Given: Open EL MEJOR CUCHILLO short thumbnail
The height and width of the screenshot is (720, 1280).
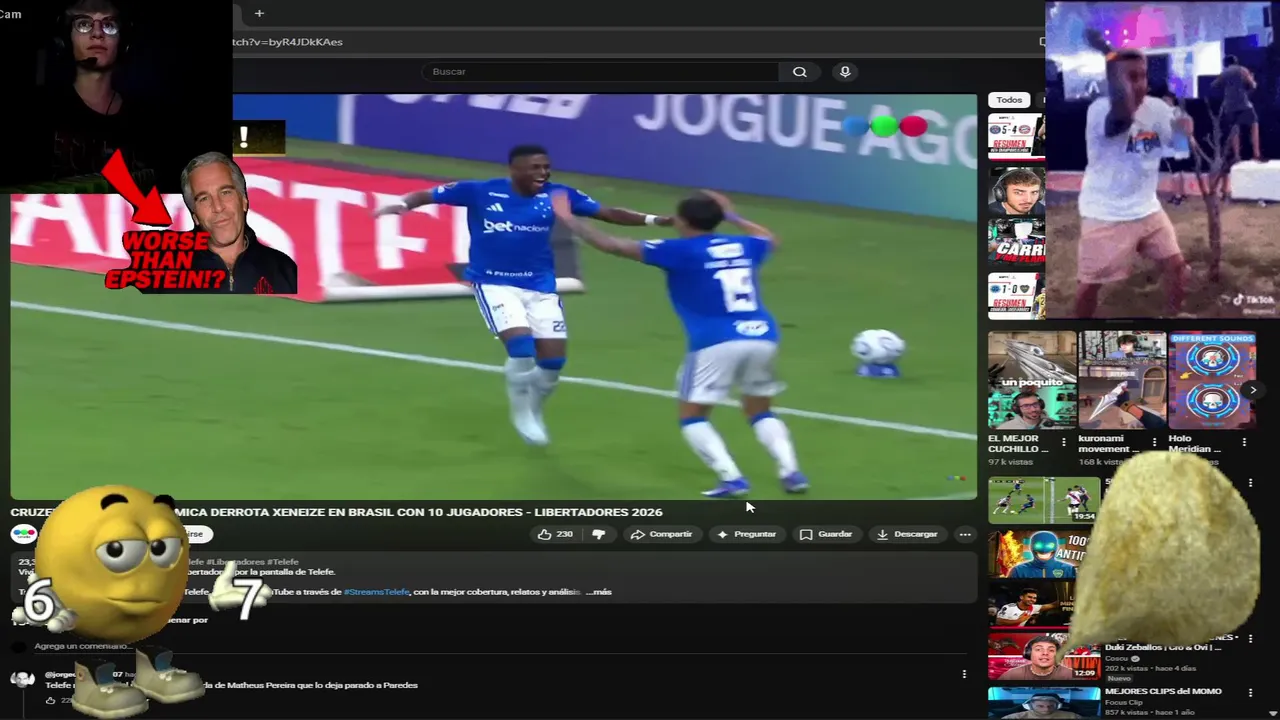Looking at the screenshot, I should 1032,380.
